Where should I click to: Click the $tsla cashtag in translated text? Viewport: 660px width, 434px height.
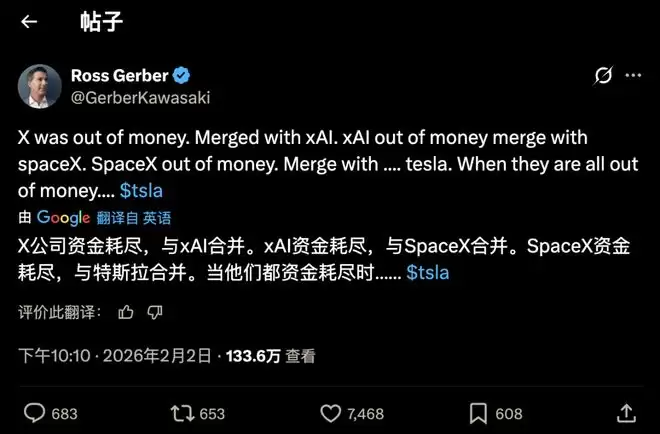[428, 271]
